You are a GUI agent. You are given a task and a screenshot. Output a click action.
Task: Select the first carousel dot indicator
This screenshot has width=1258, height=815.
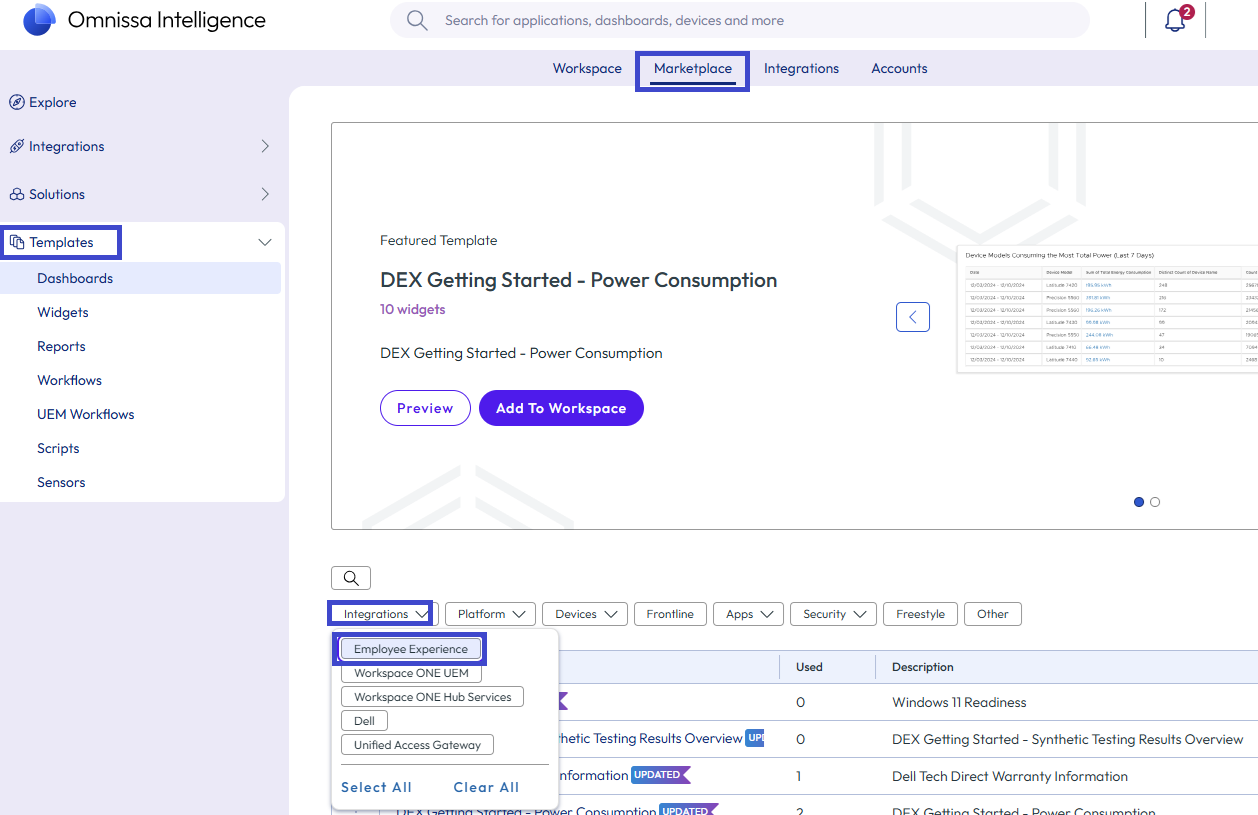(1139, 502)
